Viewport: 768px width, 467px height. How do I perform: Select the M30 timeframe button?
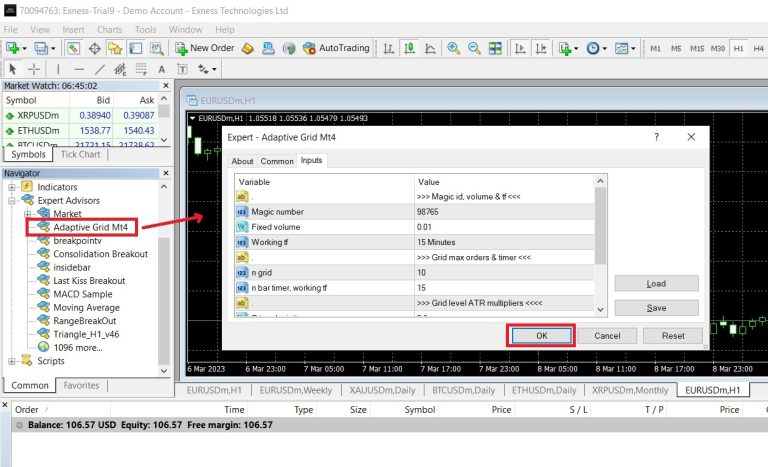[x=718, y=48]
